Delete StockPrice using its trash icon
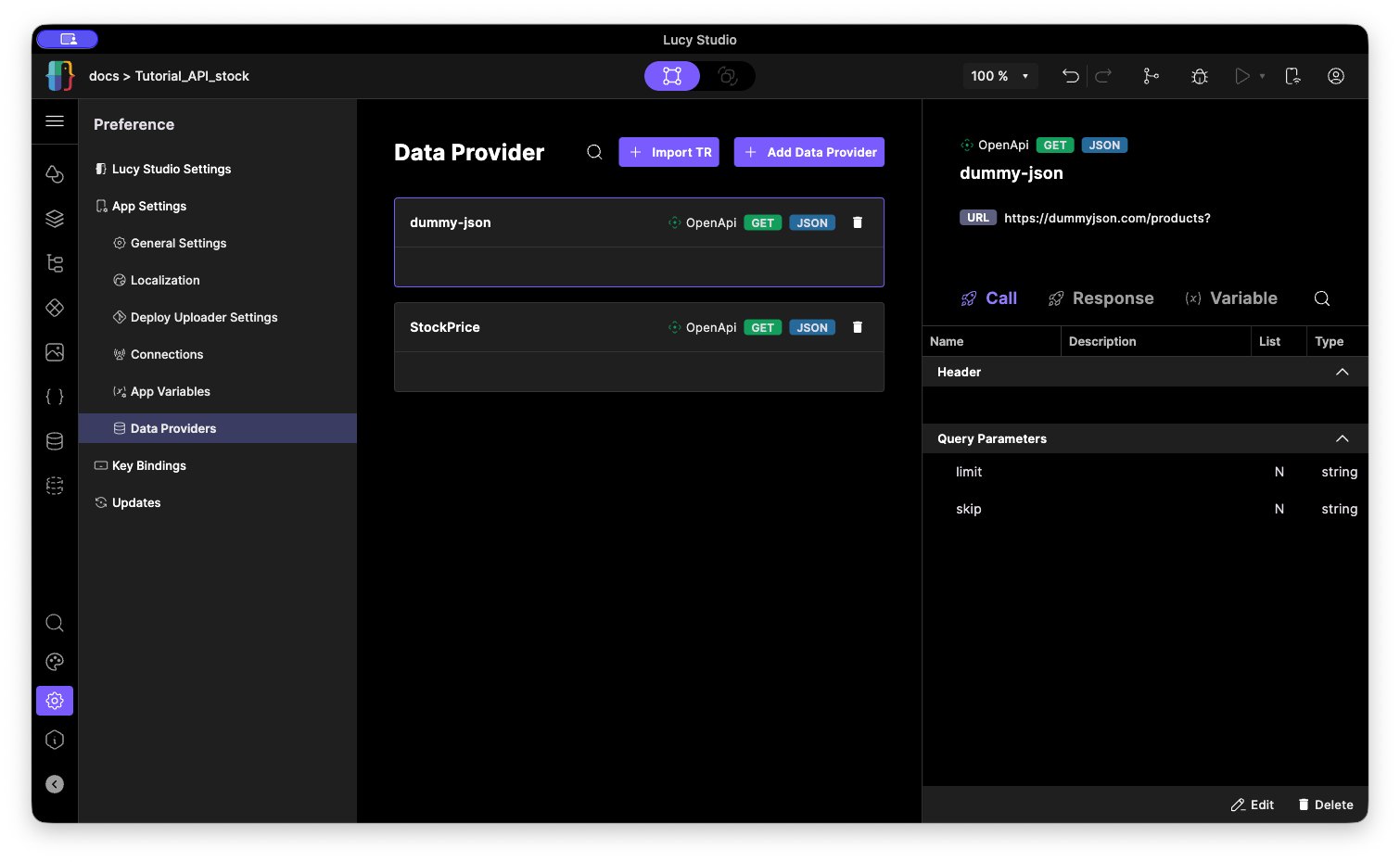Viewport: 1400px width, 862px height. tap(858, 327)
